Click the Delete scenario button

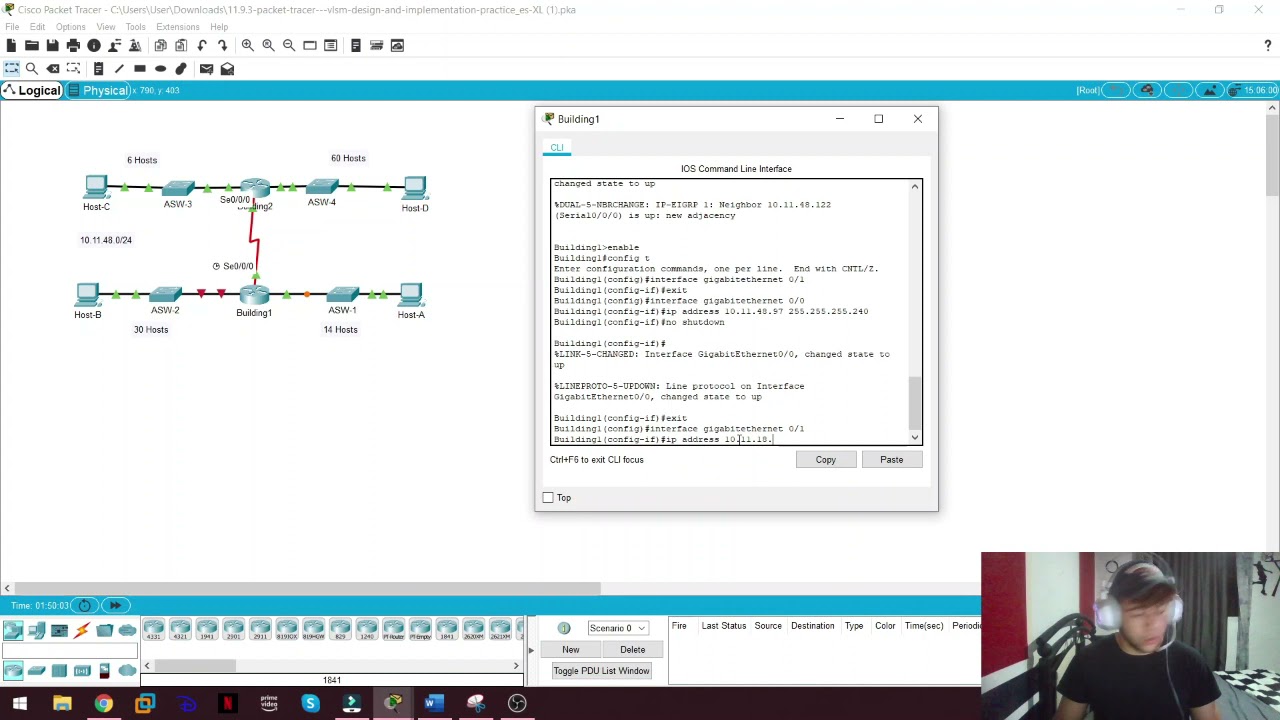pos(632,650)
